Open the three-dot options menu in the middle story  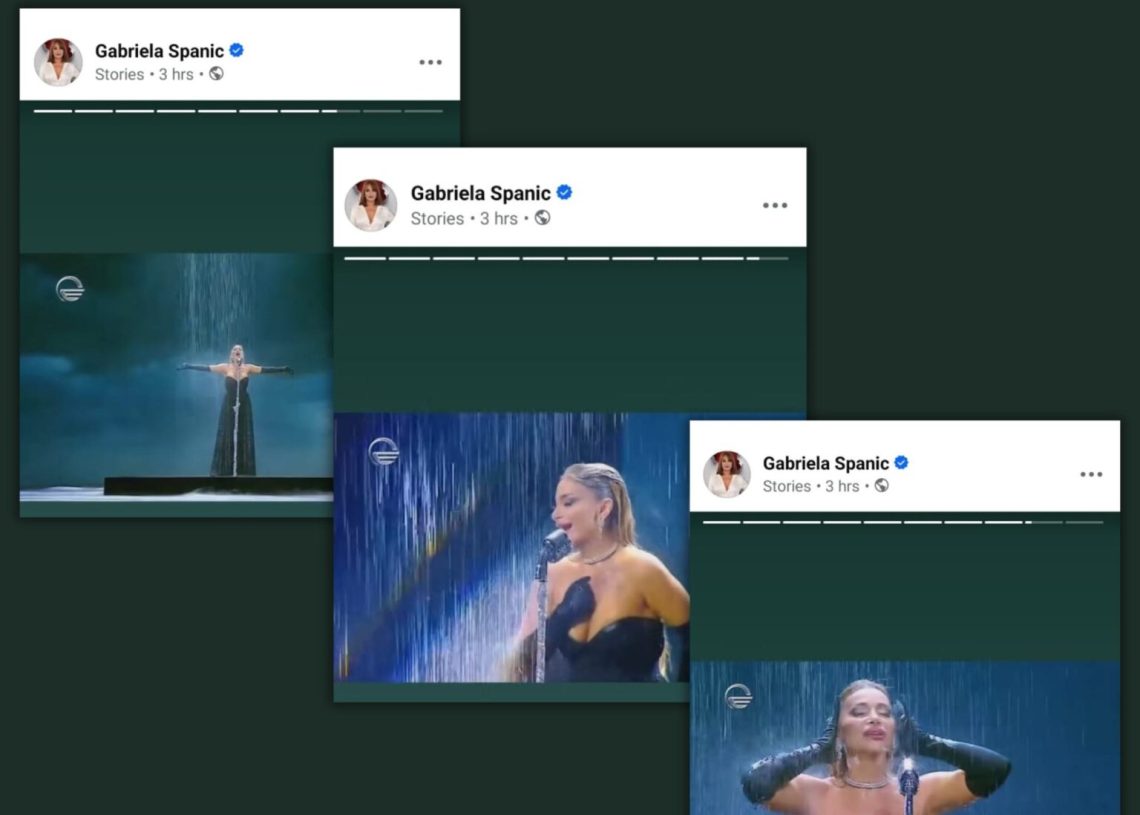tap(775, 205)
